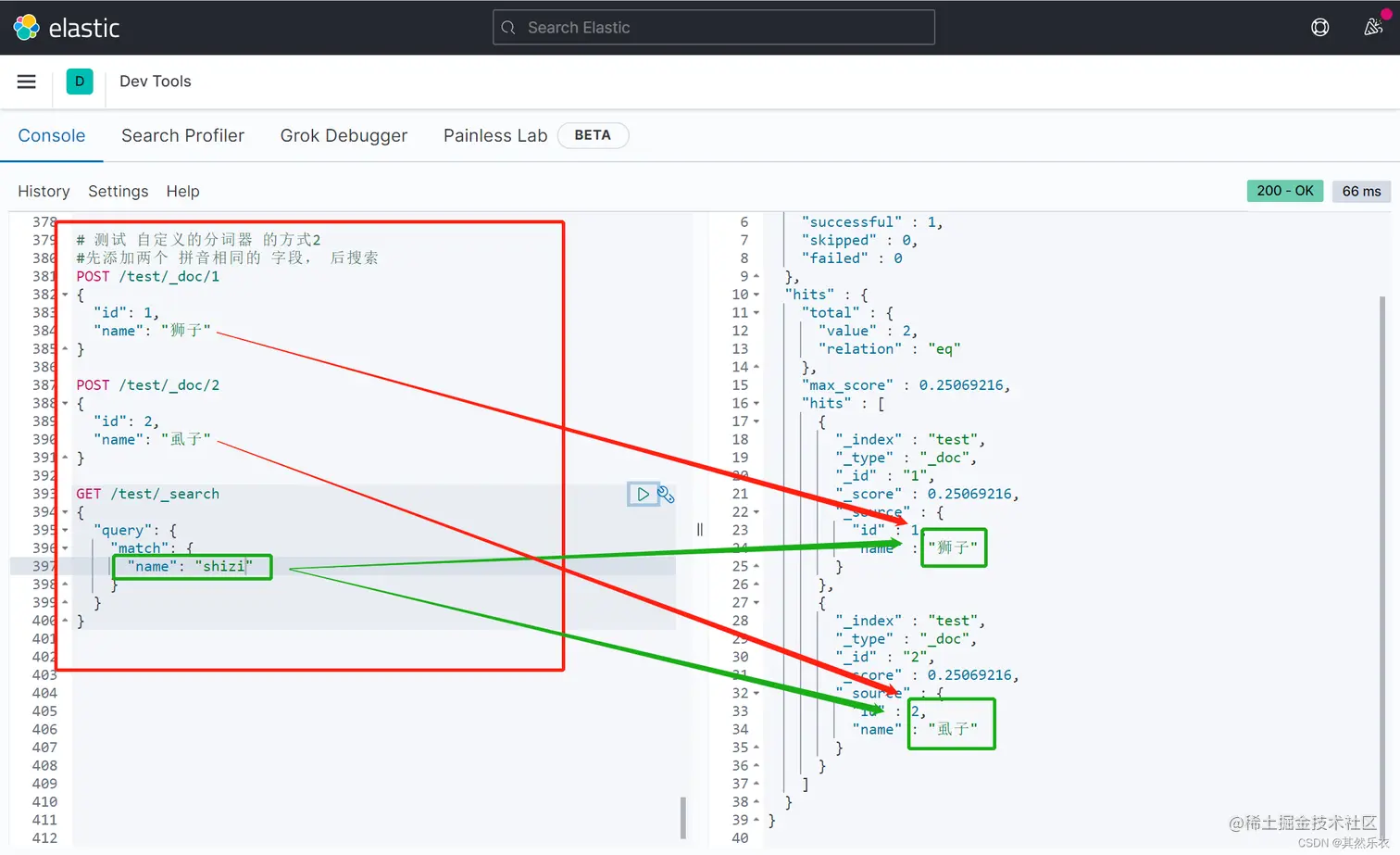The image size is (1400, 855).
Task: Focus the Search Elastic field
Action: coord(714,28)
